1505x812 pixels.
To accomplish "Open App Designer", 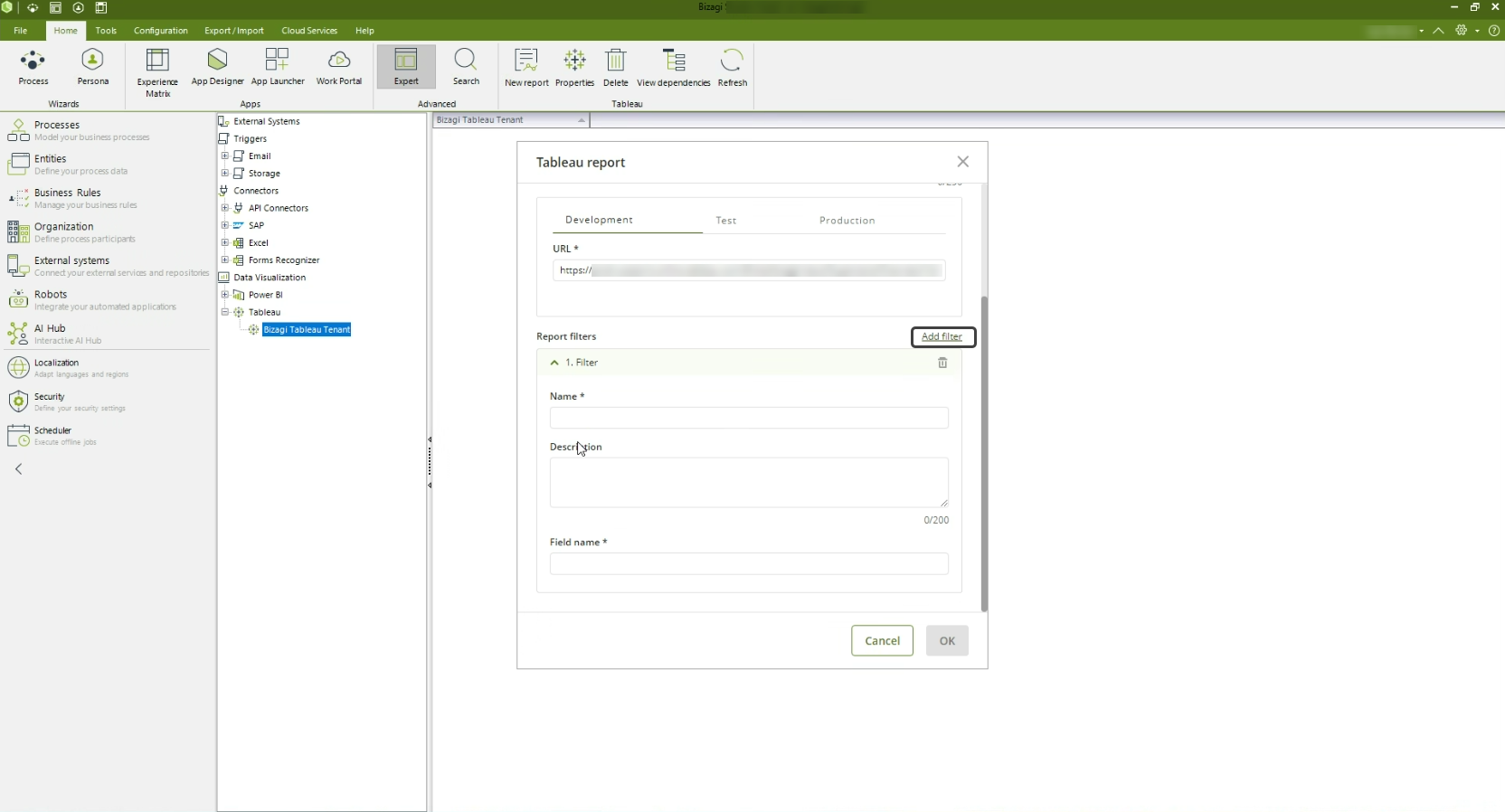I will (x=217, y=68).
